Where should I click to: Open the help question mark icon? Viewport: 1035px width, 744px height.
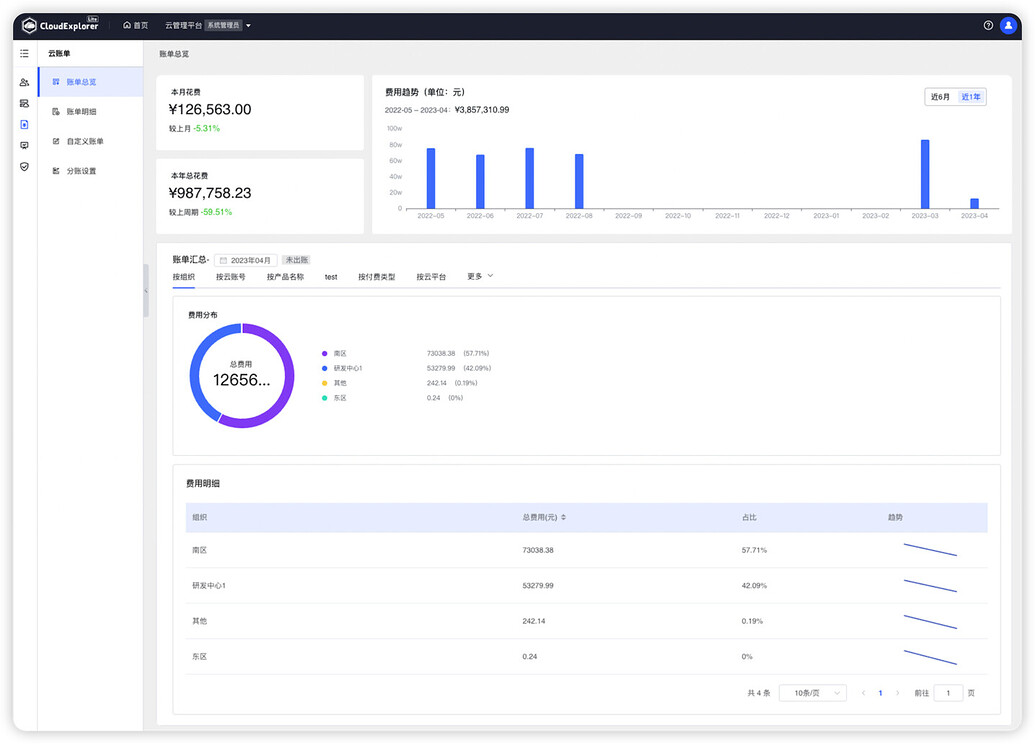tap(988, 25)
